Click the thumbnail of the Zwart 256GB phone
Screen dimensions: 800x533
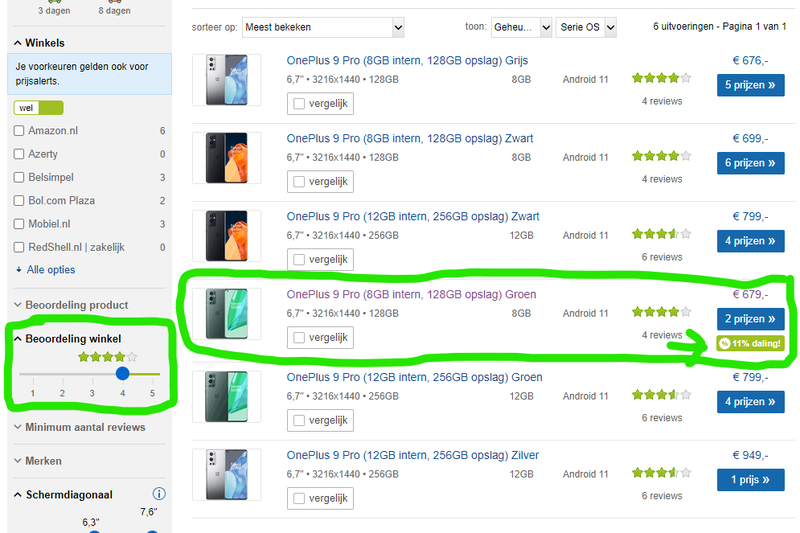point(227,236)
